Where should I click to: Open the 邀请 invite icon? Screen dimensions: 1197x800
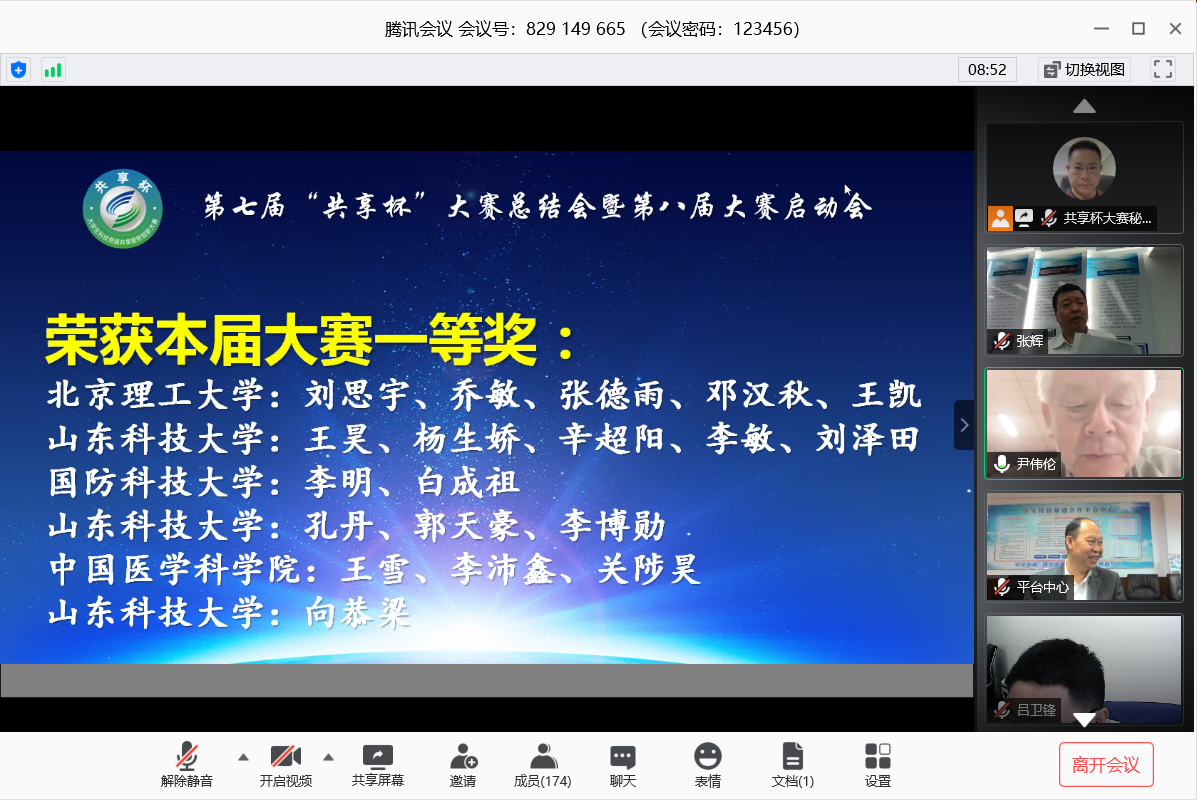coord(463,765)
